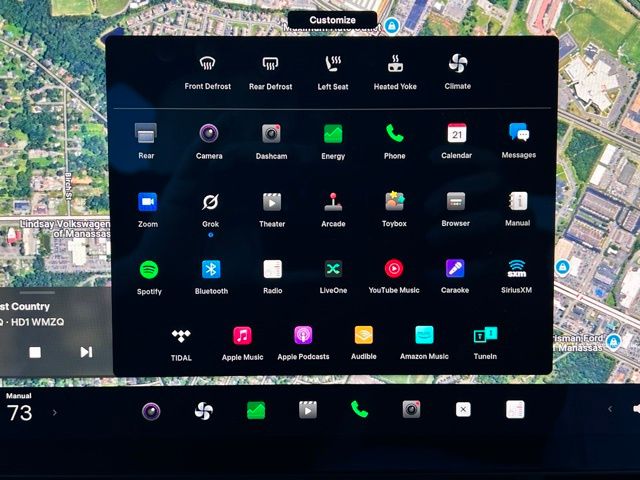Open Spotify from the app grid
The height and width of the screenshot is (480, 640).
(149, 269)
